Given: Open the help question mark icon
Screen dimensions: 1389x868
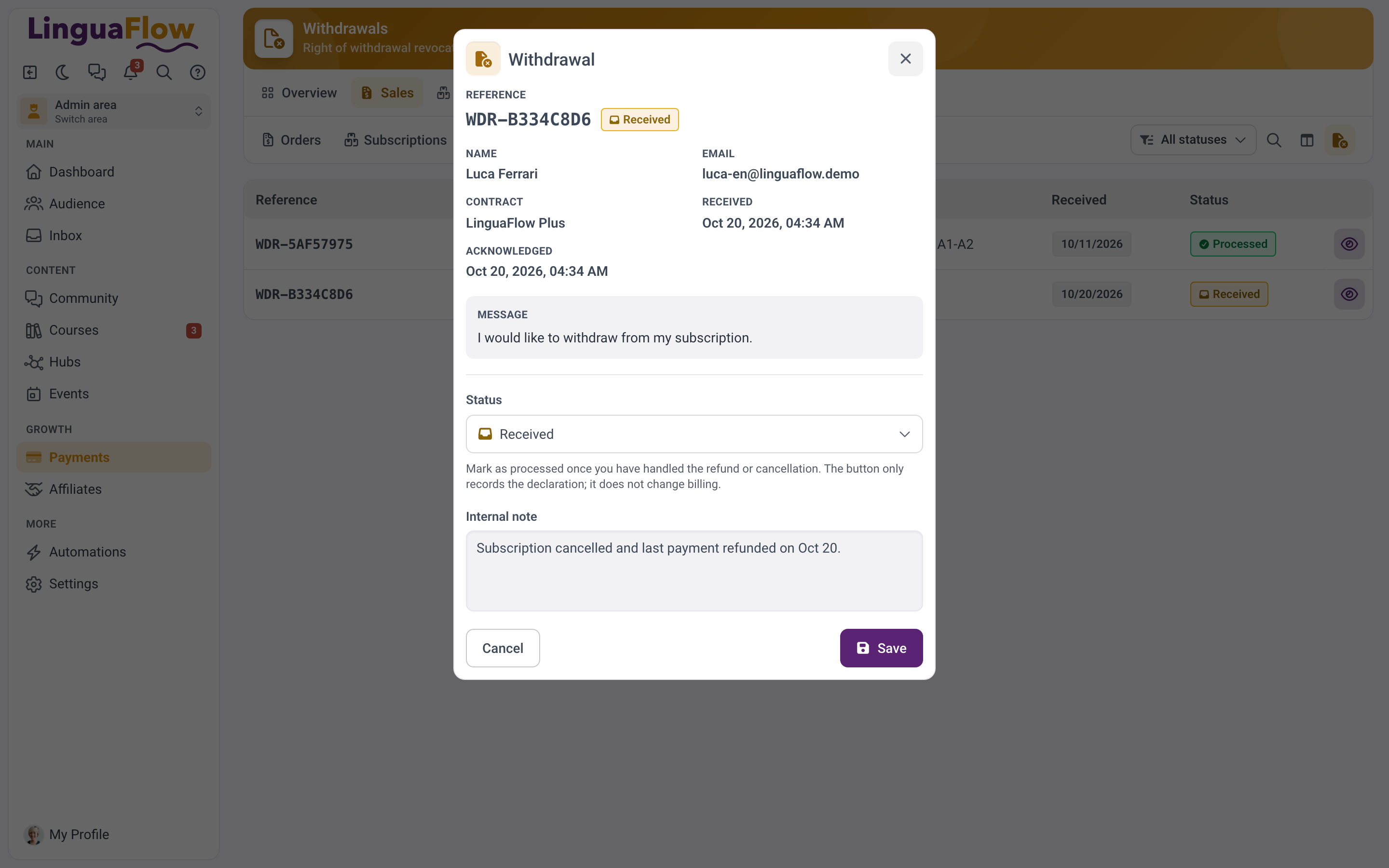Looking at the screenshot, I should point(197,72).
